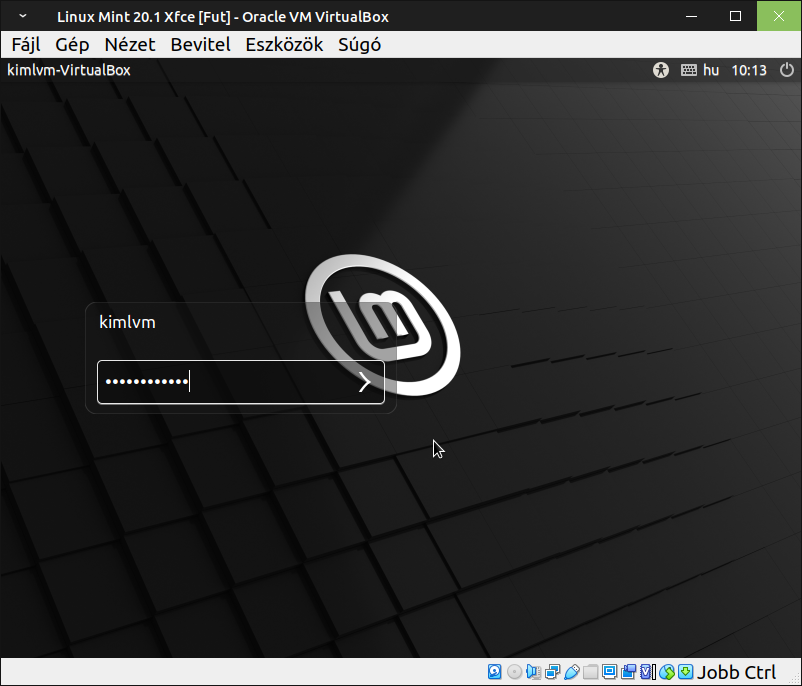Open the on-screen keyboard icon
Viewport: 802px width, 686px height.
click(x=688, y=70)
